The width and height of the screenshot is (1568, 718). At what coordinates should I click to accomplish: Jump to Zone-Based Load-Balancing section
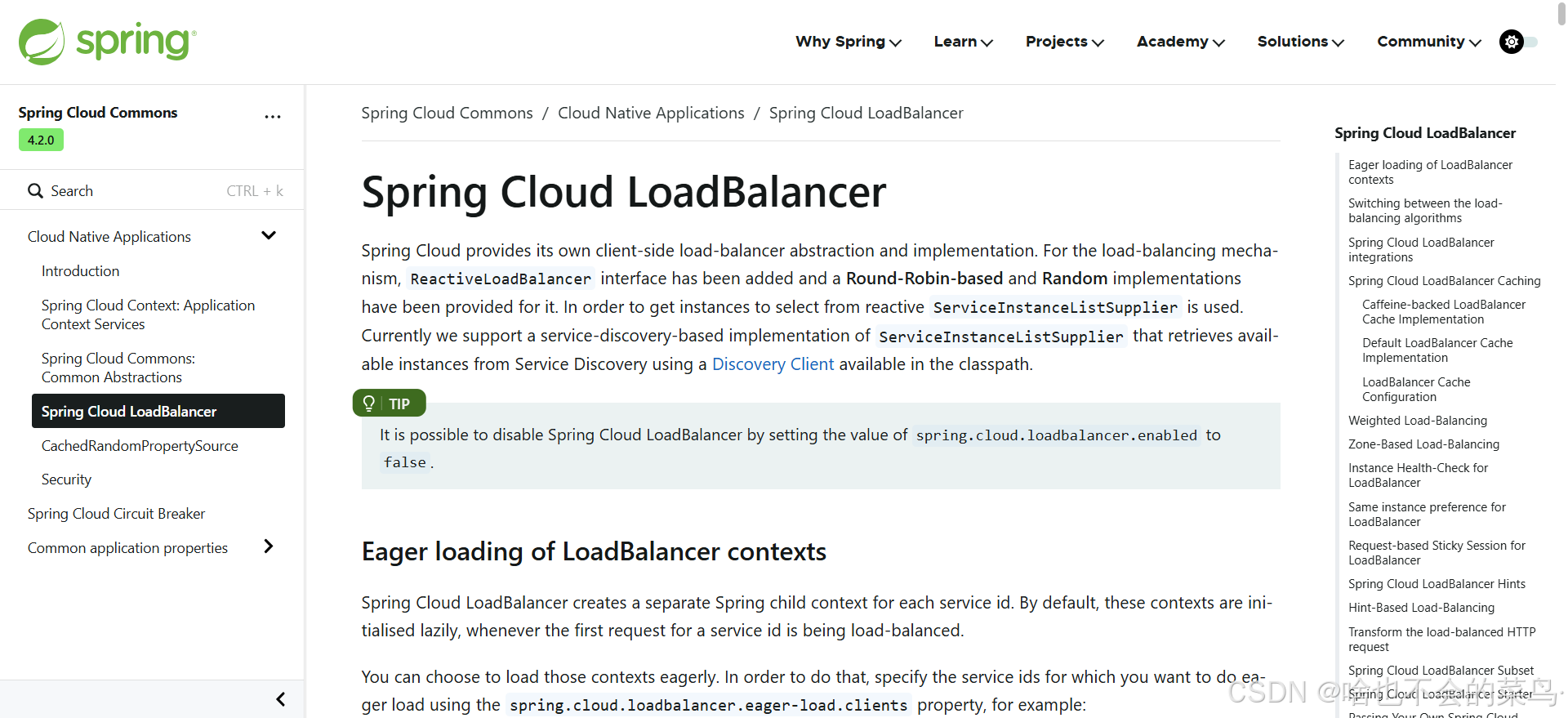[x=1423, y=444]
